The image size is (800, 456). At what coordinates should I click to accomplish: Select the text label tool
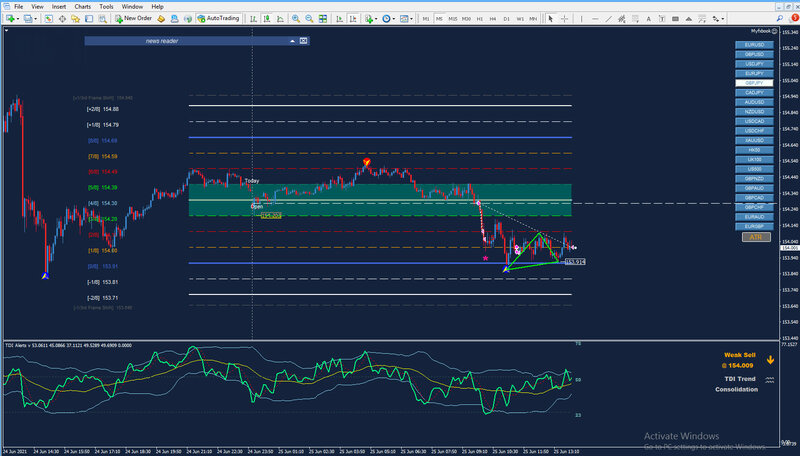click(662, 19)
